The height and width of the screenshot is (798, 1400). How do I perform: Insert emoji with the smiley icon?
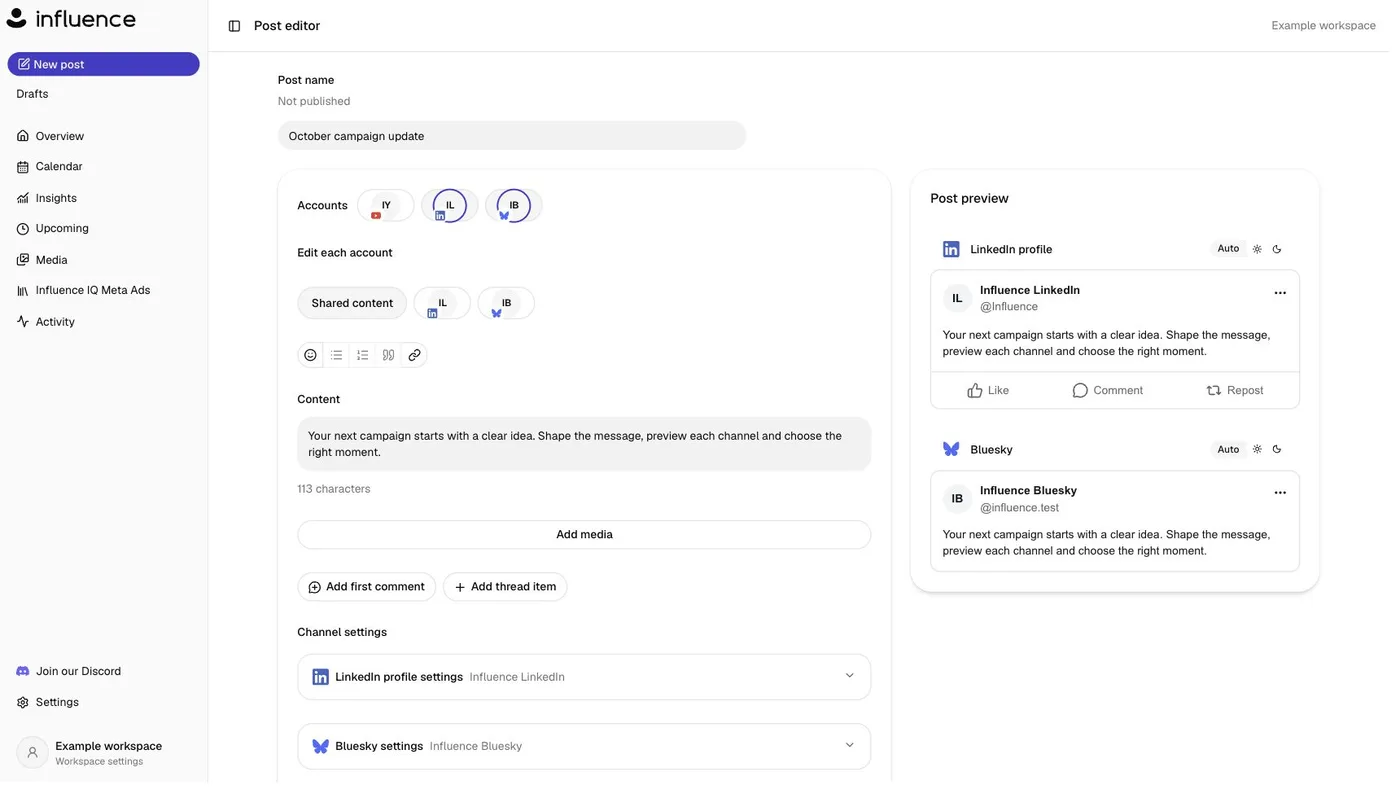point(313,358)
